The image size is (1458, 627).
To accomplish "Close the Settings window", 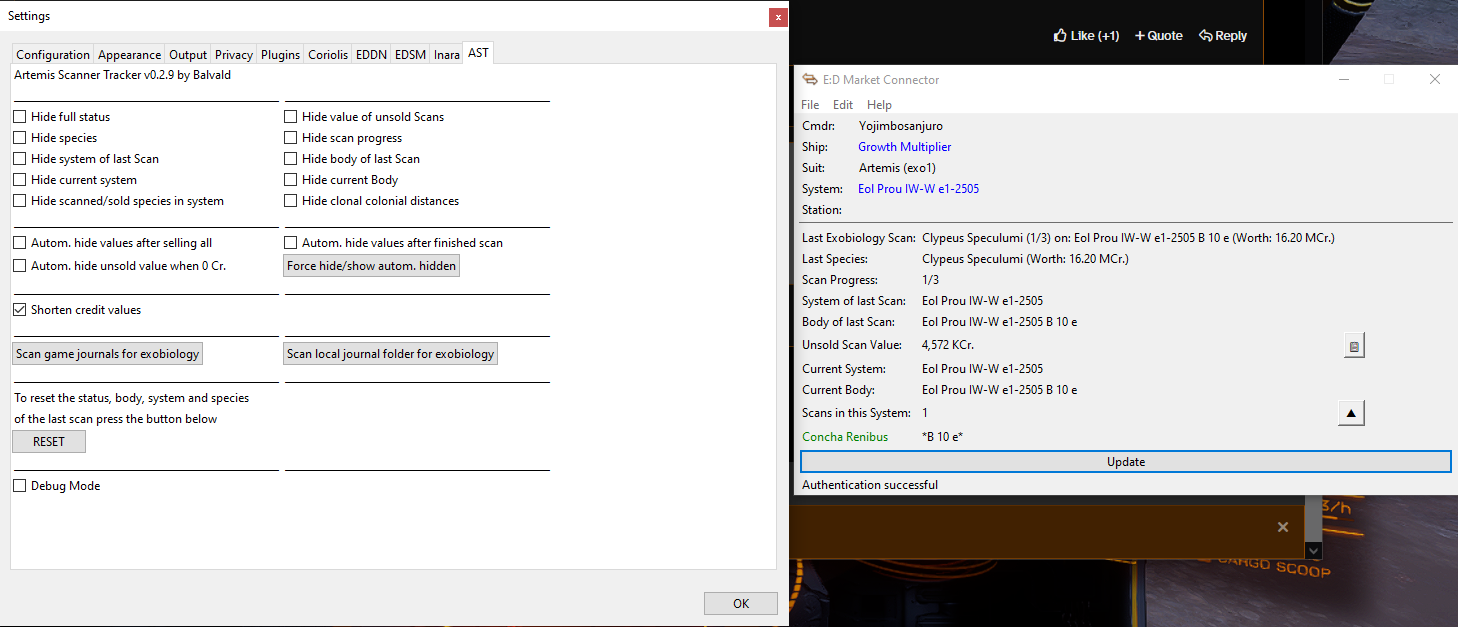I will pos(777,17).
